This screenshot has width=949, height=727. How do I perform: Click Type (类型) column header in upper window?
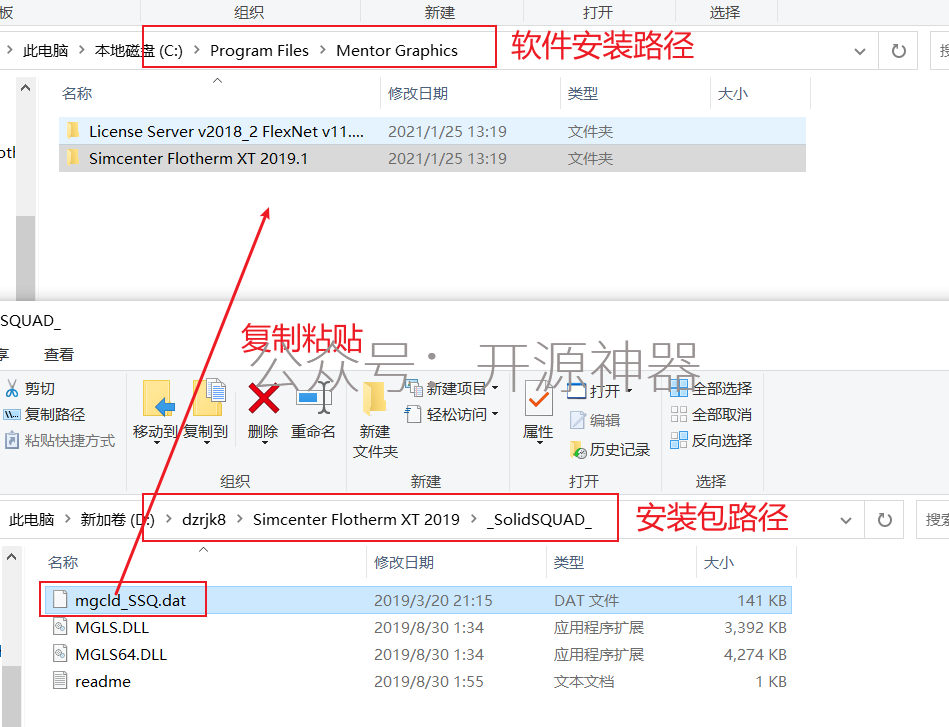pos(582,93)
